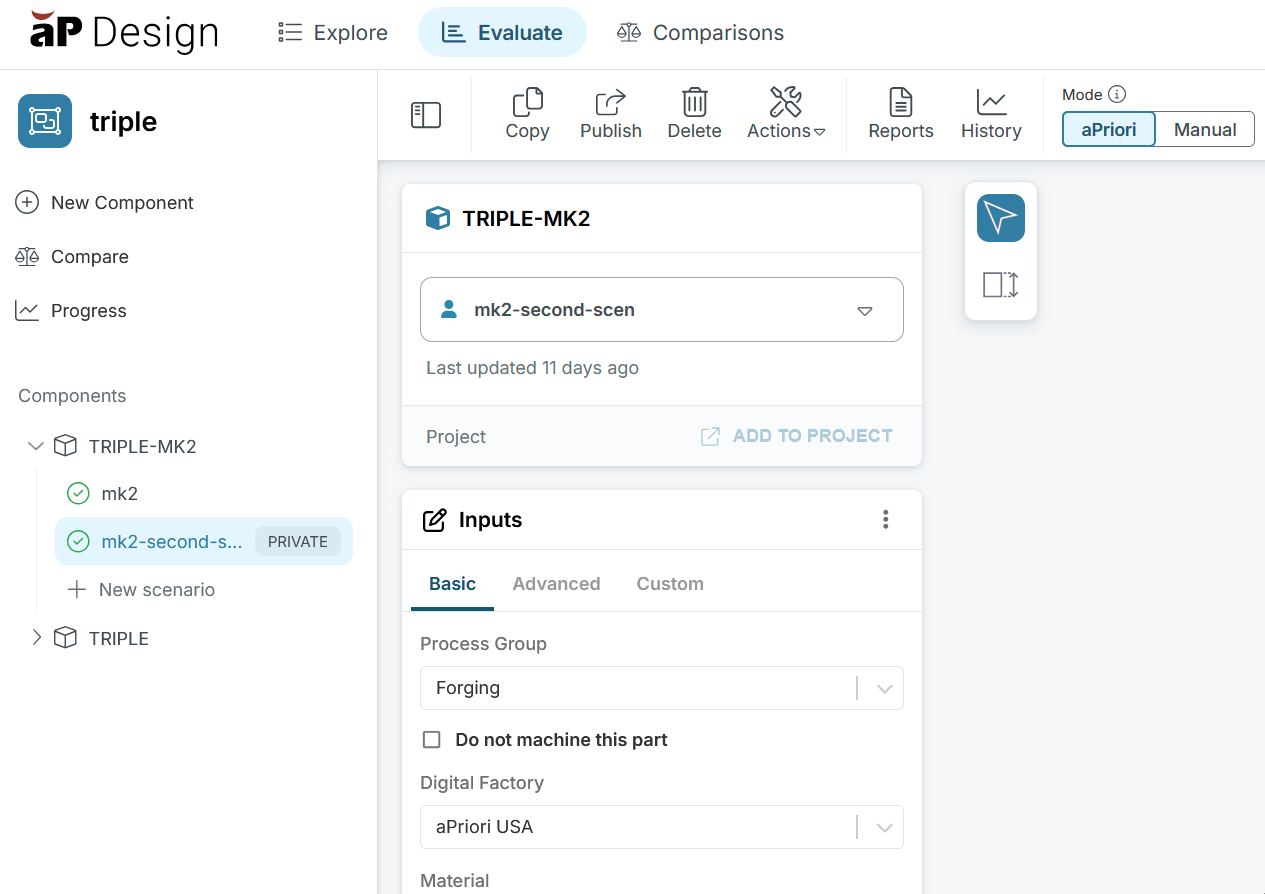Click the mk2-second-s... green check icon
1265x894 pixels.
pos(78,541)
